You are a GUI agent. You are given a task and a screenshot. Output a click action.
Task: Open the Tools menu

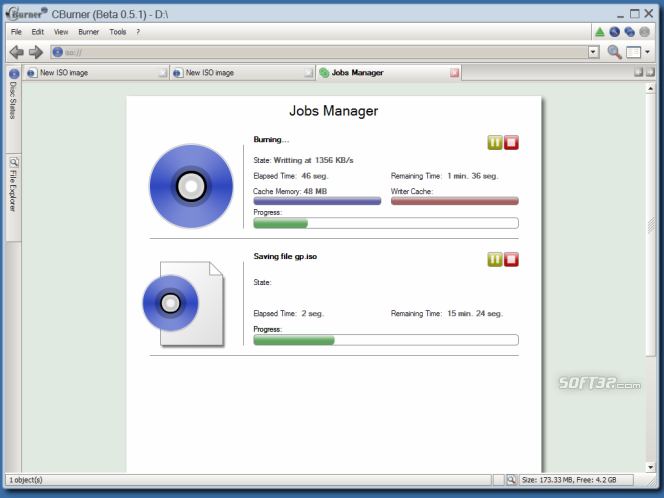[118, 32]
